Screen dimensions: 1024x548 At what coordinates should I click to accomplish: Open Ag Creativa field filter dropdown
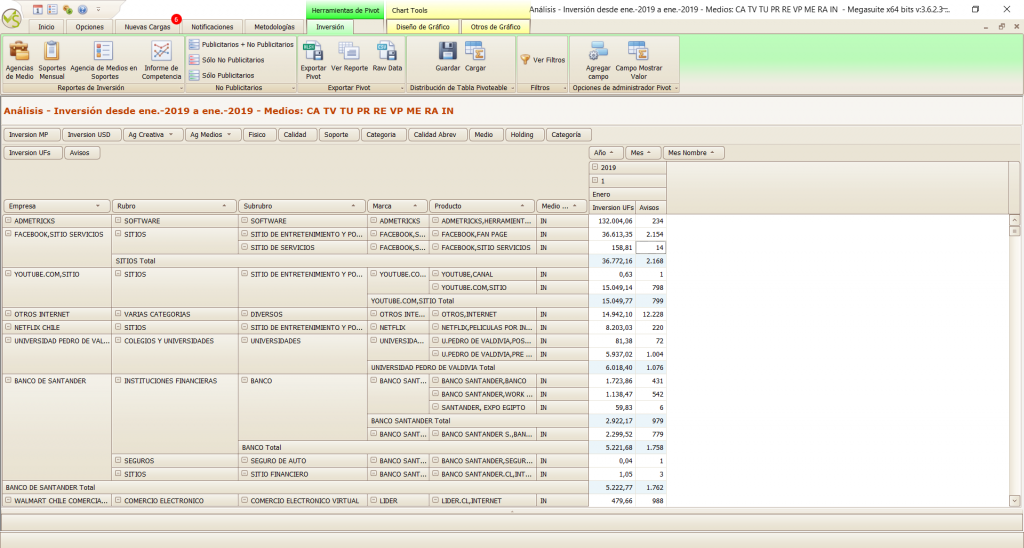click(x=171, y=135)
